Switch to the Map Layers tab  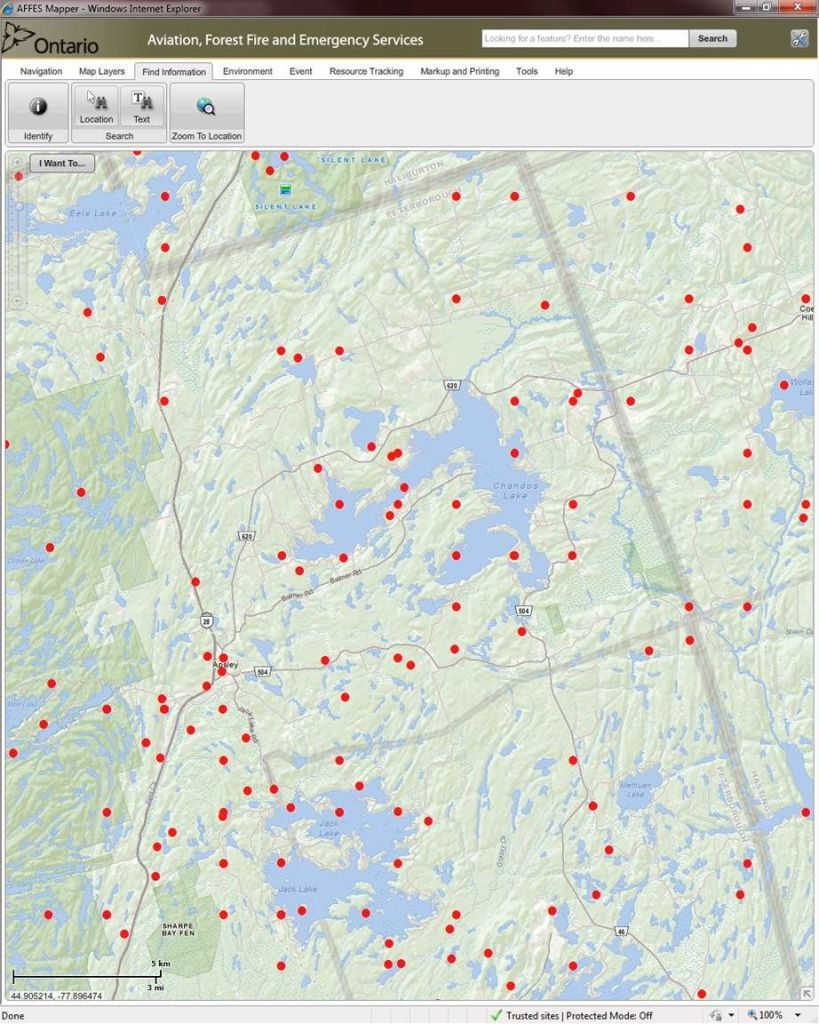pos(102,72)
